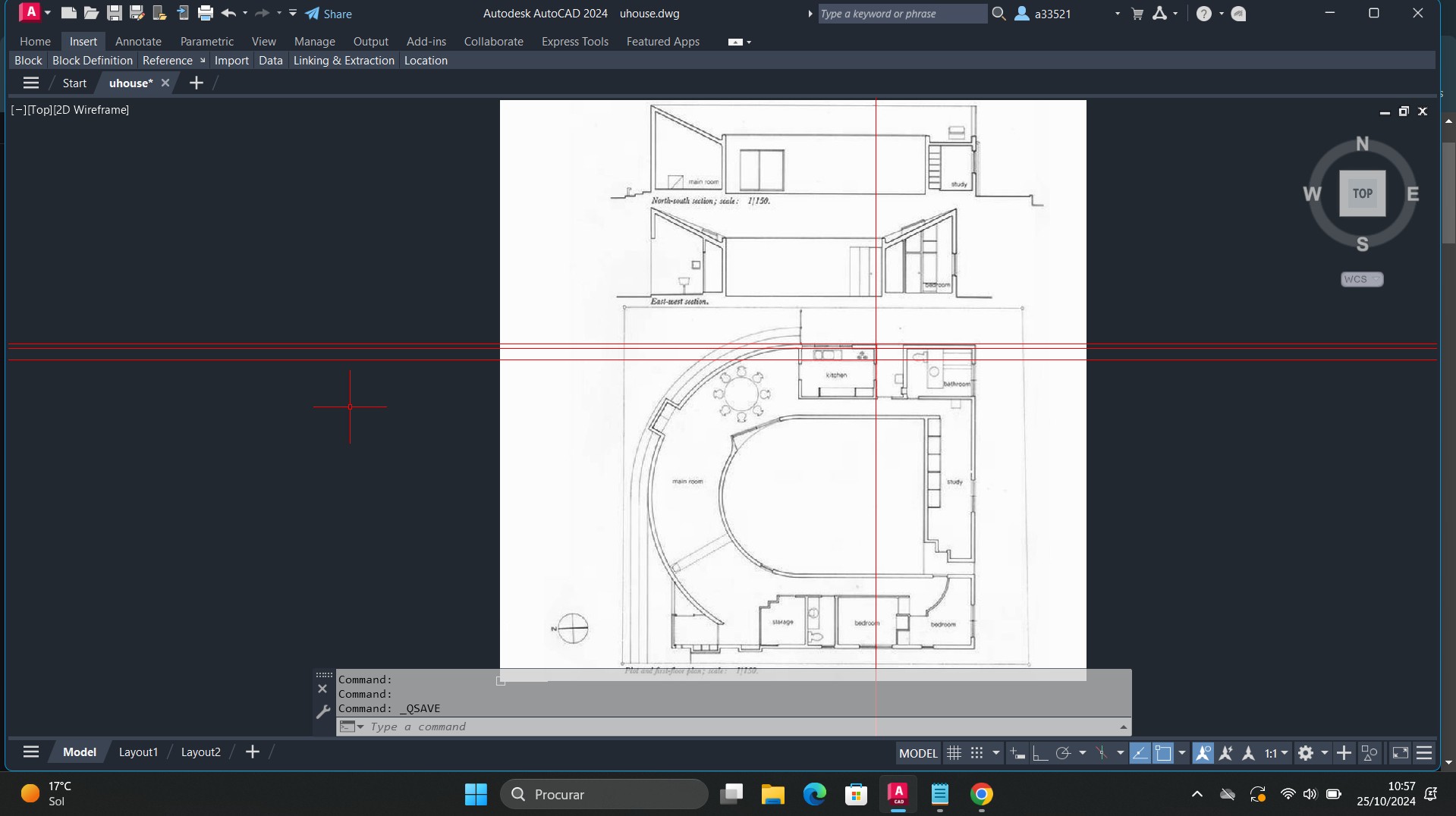1456x816 pixels.
Task: Click the viewport controls [Top] label
Action: click(40, 110)
